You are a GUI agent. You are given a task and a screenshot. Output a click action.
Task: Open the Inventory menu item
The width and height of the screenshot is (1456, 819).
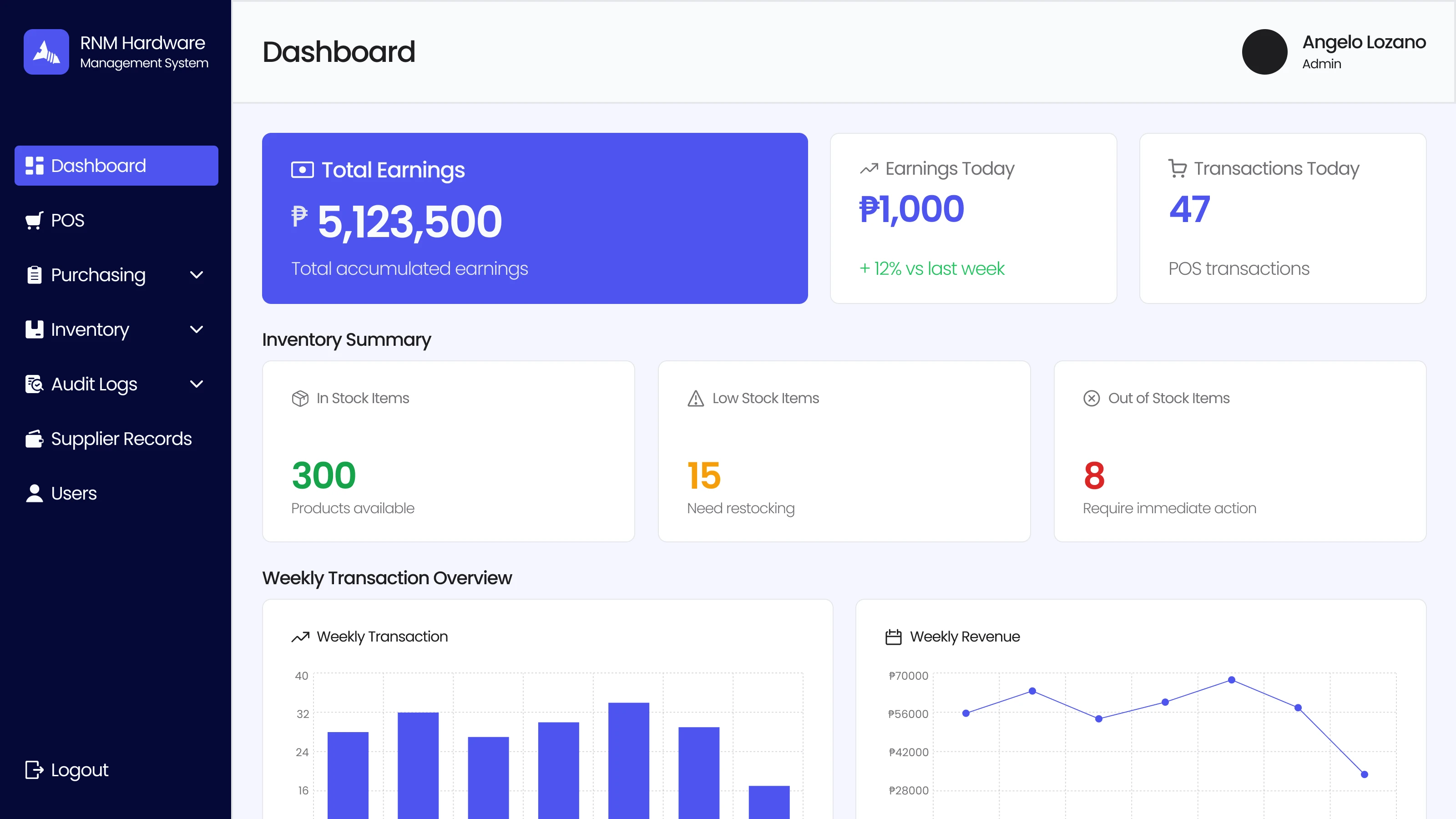point(116,329)
